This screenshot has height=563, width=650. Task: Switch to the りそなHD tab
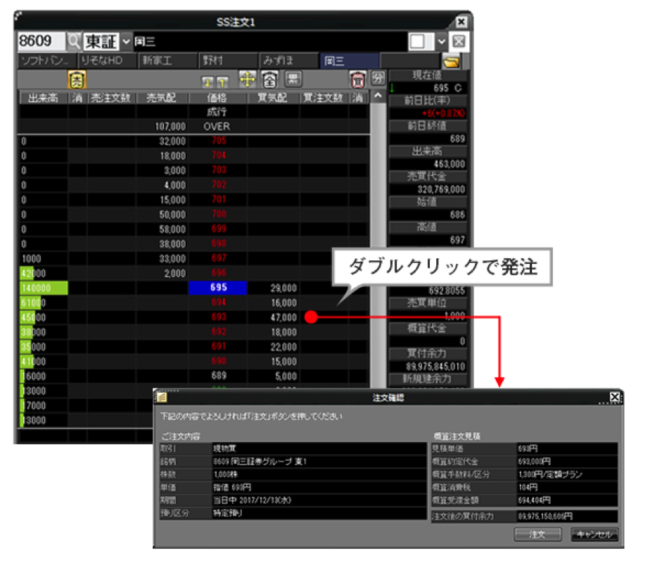pos(102,61)
